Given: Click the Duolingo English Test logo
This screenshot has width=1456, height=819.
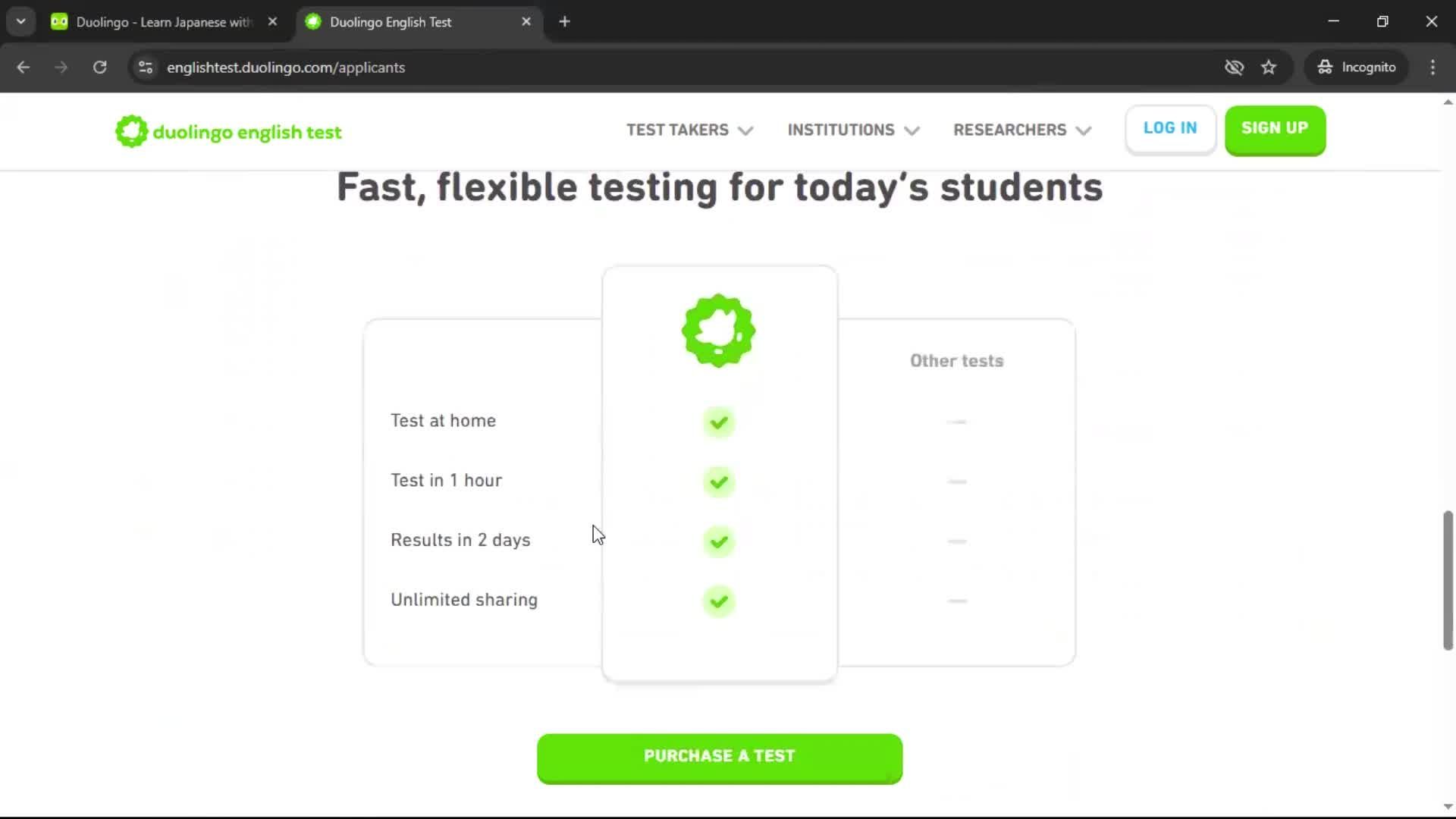Looking at the screenshot, I should [227, 130].
